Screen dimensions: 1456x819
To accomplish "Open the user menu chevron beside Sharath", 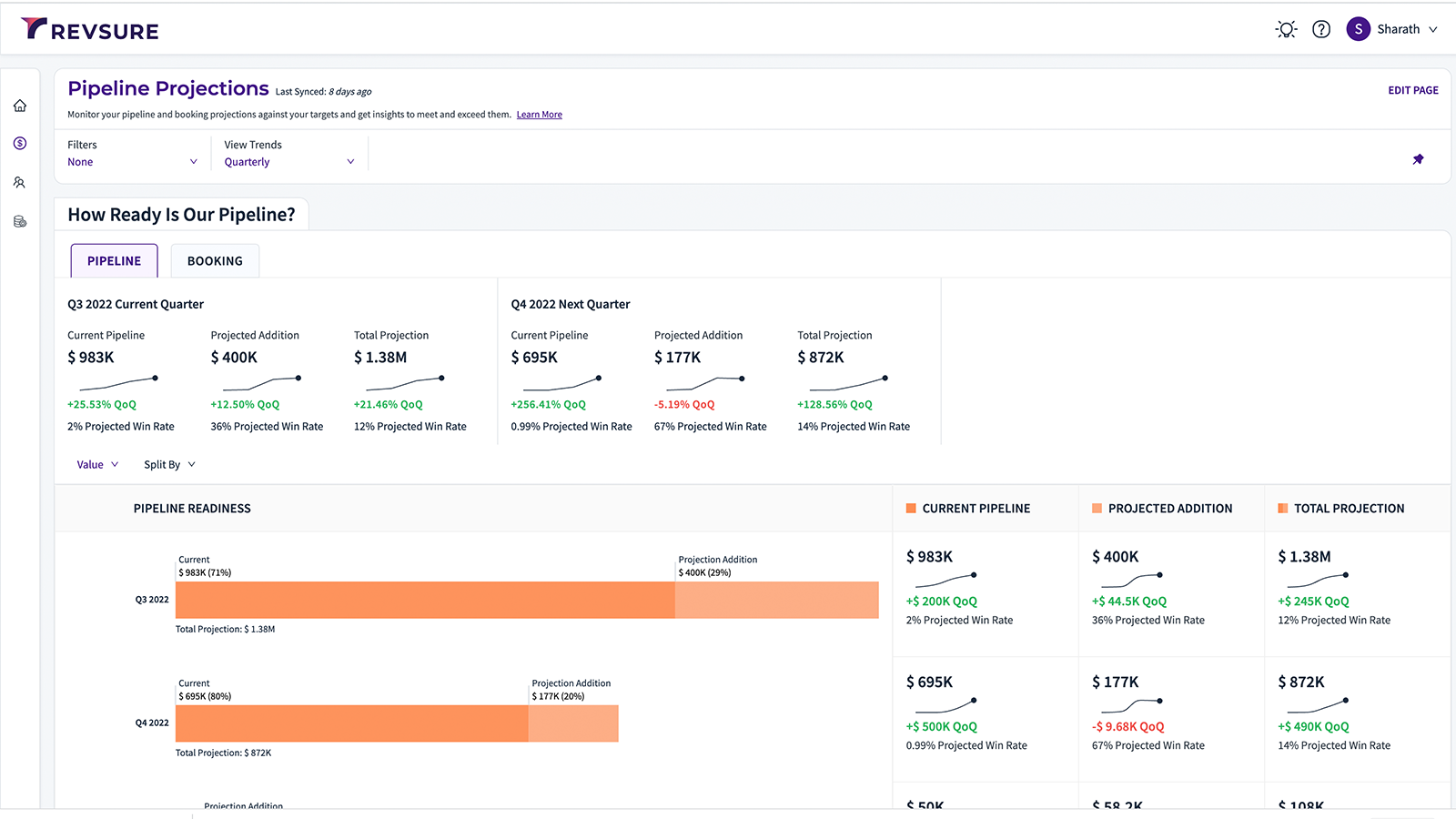I will click(1433, 29).
